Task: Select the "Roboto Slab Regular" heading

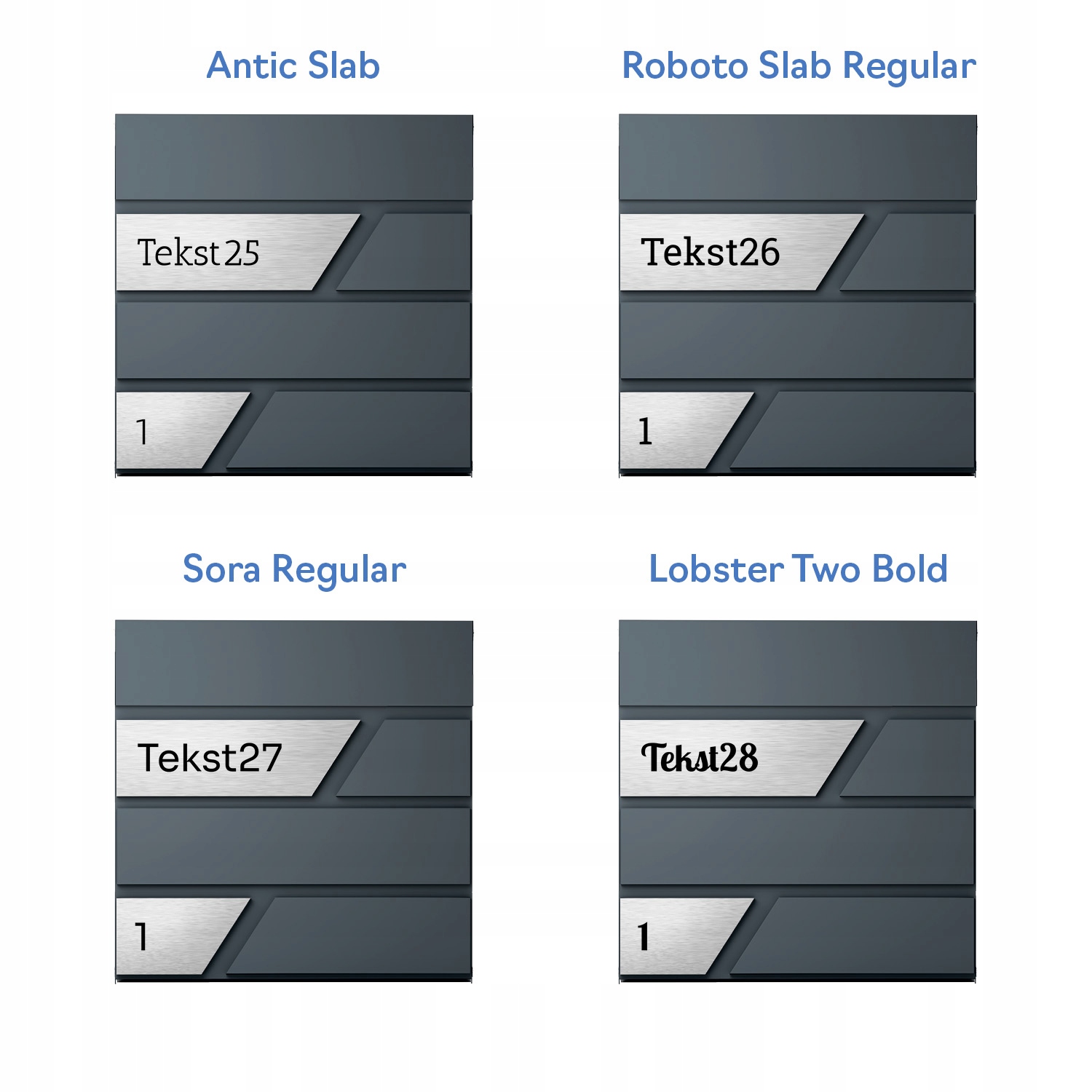Action: [x=799, y=66]
